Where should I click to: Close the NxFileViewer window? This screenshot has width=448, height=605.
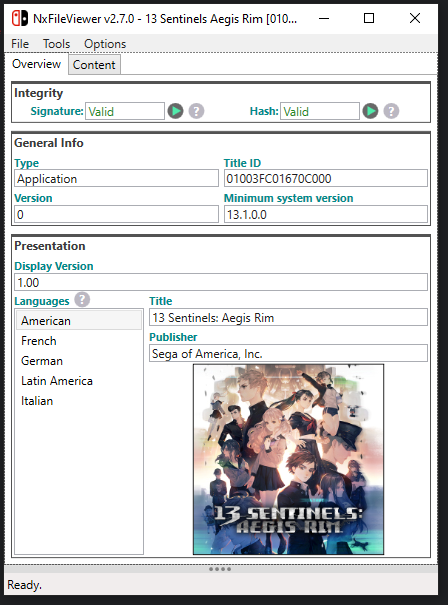(415, 18)
